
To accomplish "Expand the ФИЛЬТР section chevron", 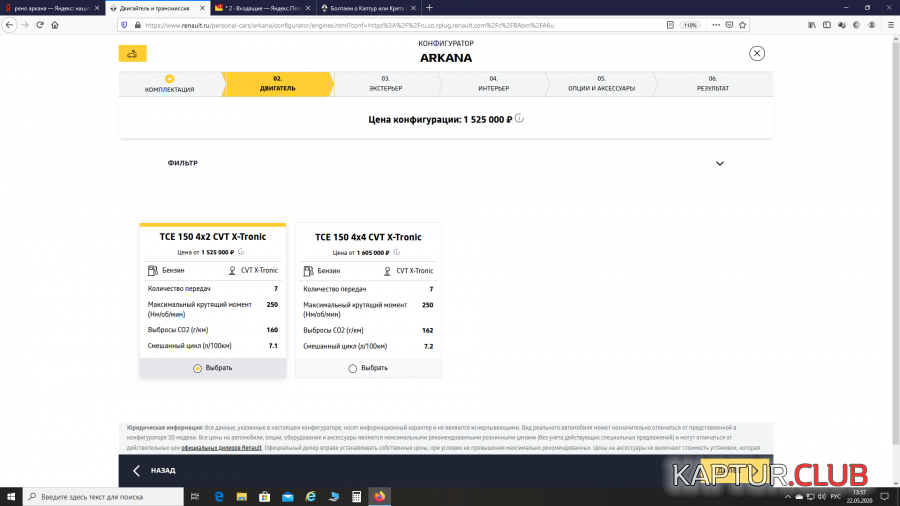I will click(x=719, y=163).
